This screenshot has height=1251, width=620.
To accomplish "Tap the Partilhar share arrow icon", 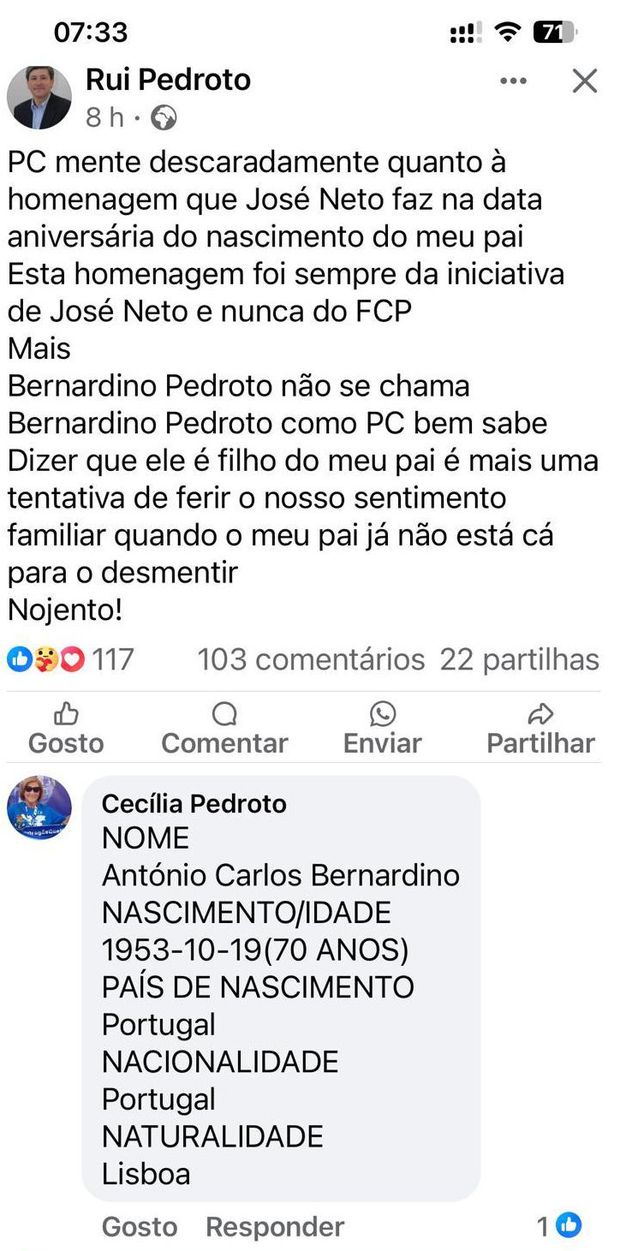I will coord(540,713).
